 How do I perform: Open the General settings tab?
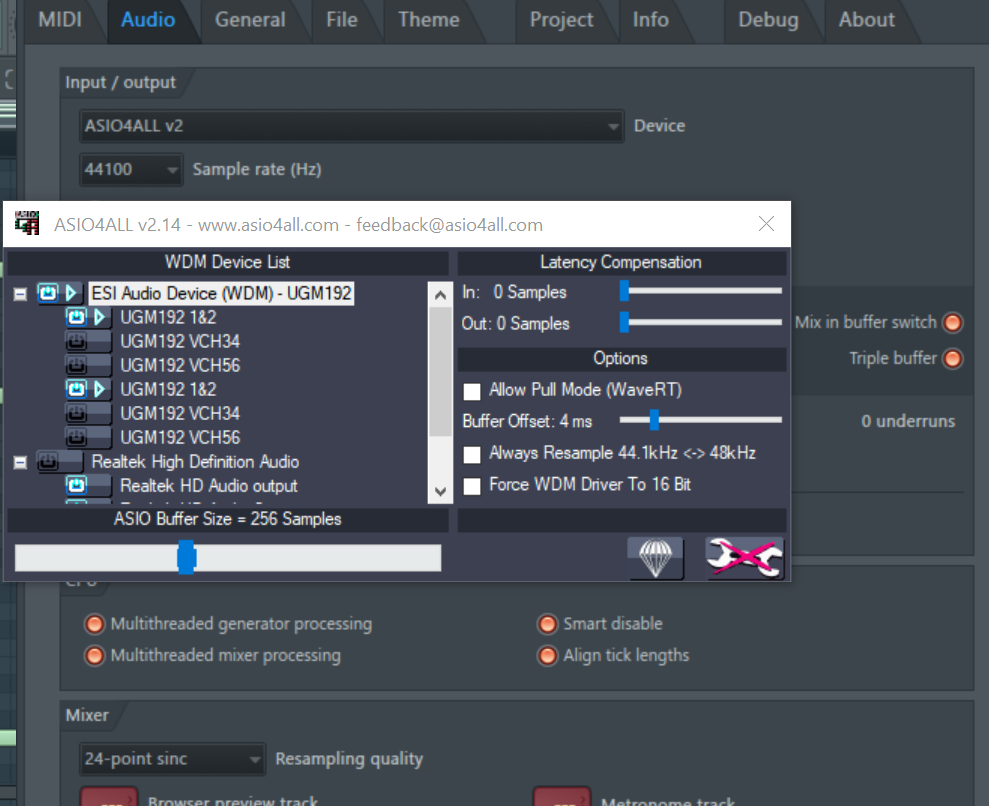point(250,20)
